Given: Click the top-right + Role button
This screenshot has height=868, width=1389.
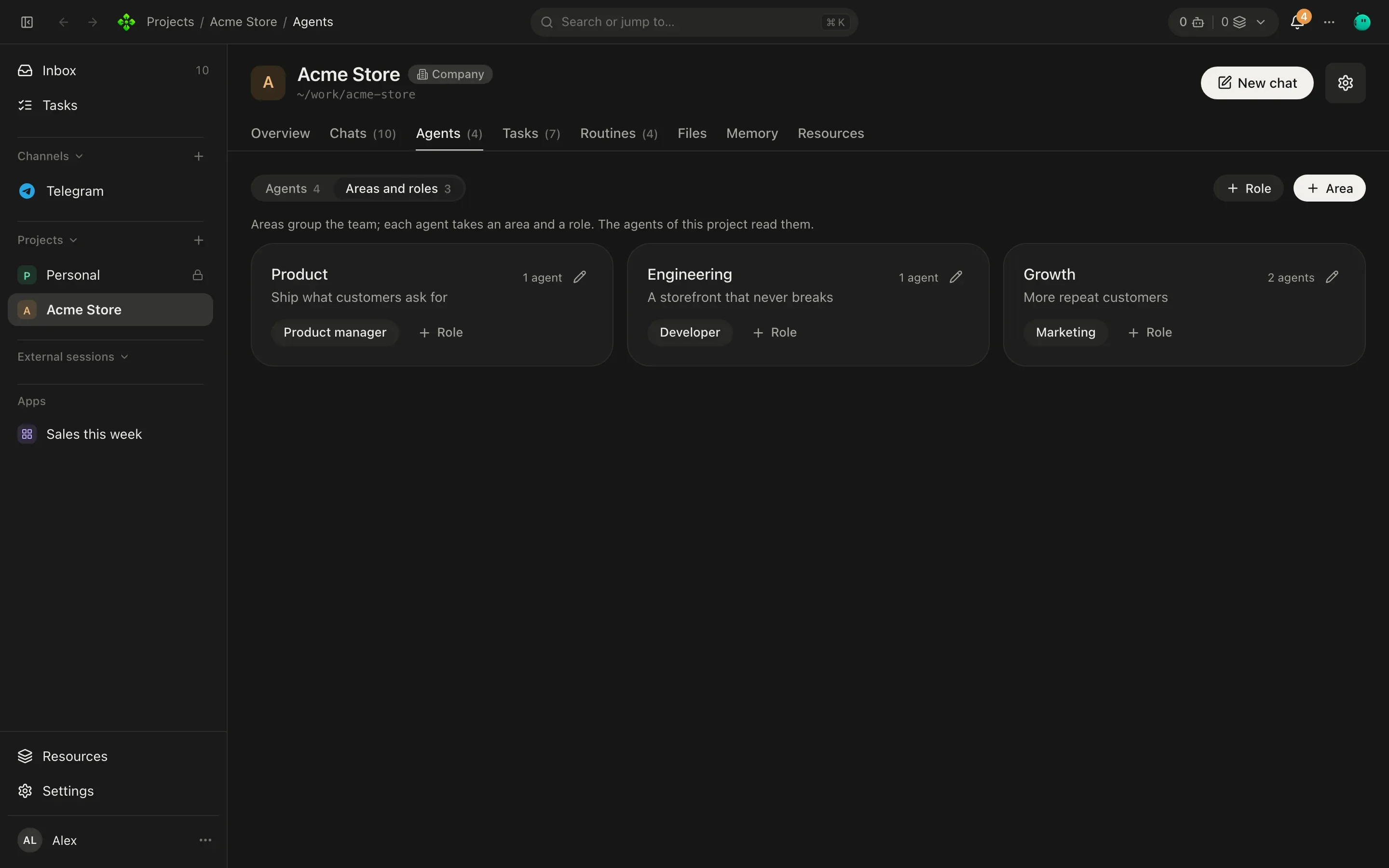Looking at the screenshot, I should click(1248, 188).
